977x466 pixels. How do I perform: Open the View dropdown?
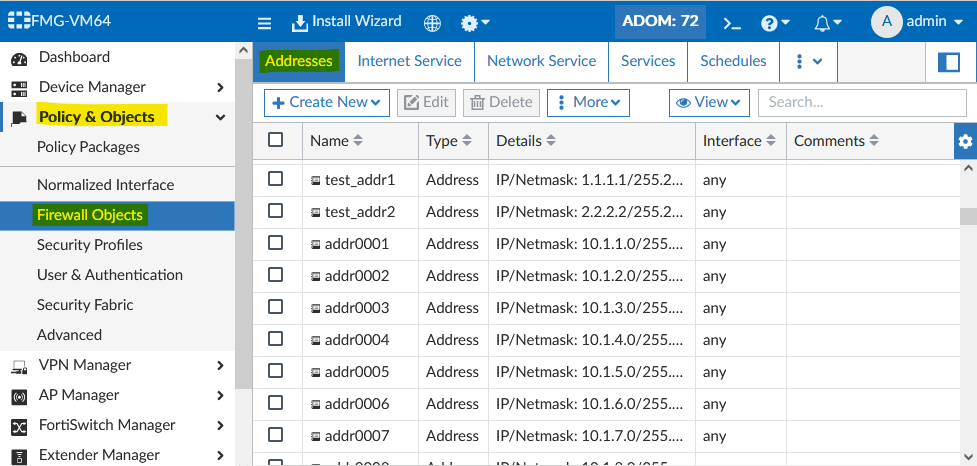point(708,103)
